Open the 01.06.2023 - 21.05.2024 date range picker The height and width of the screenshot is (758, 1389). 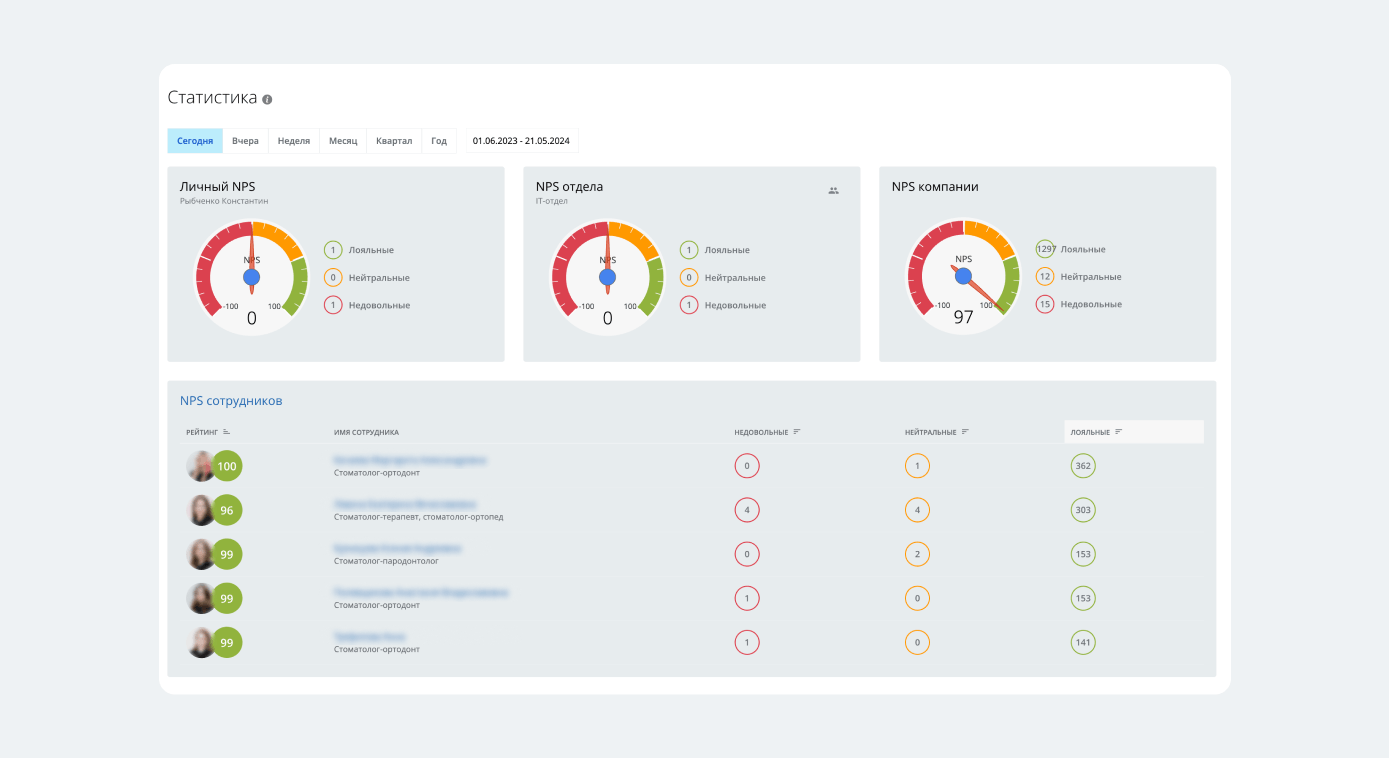[x=521, y=141]
